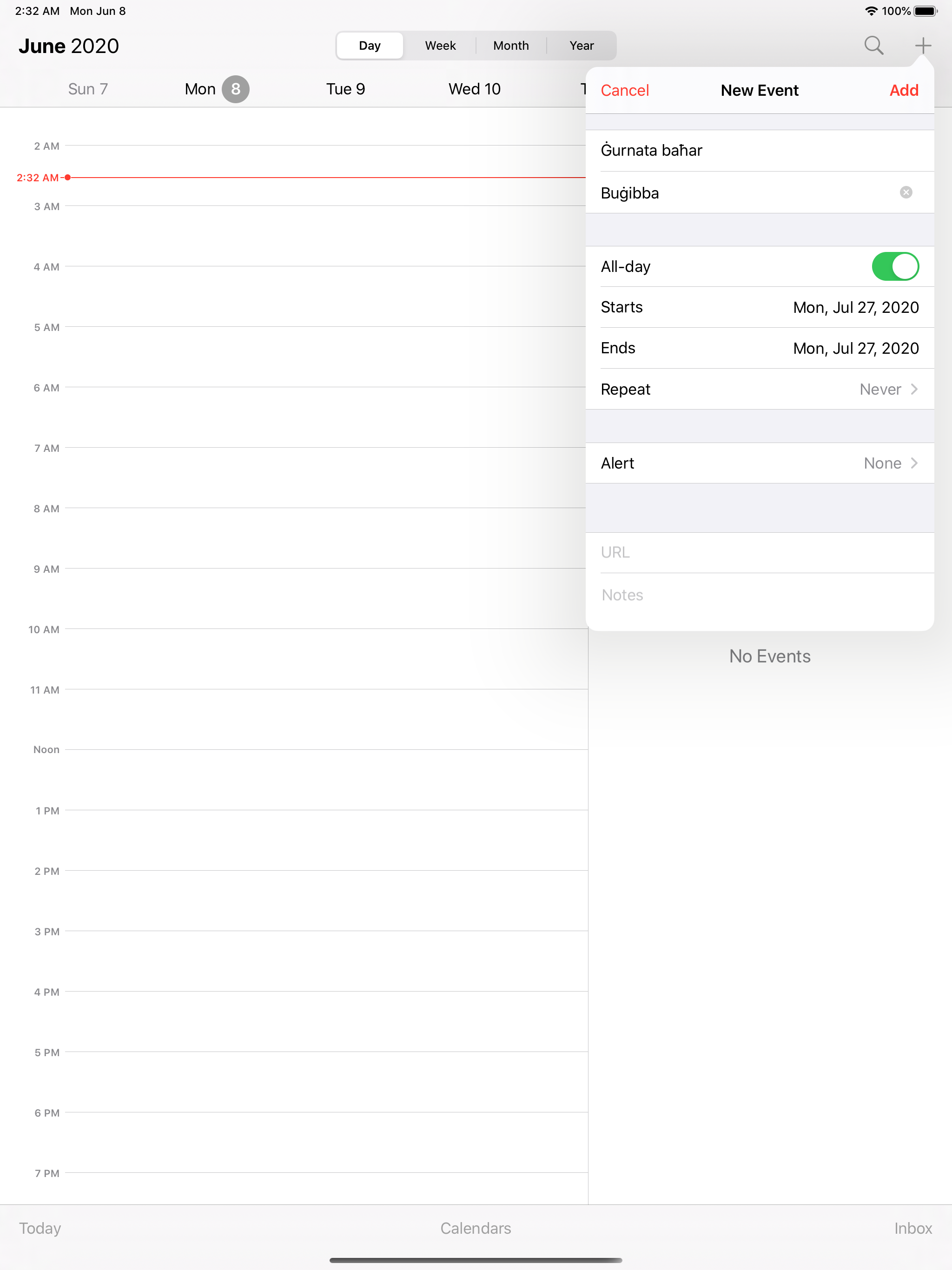Tap the URL input field

tap(760, 552)
